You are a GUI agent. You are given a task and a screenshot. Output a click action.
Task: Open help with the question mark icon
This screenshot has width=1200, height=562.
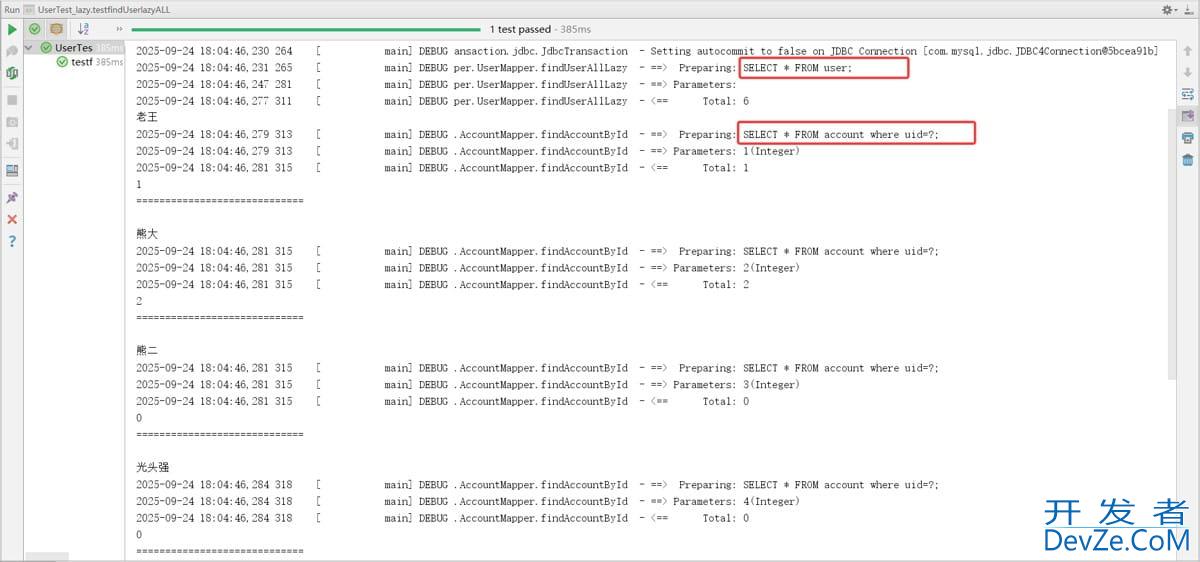[12, 241]
